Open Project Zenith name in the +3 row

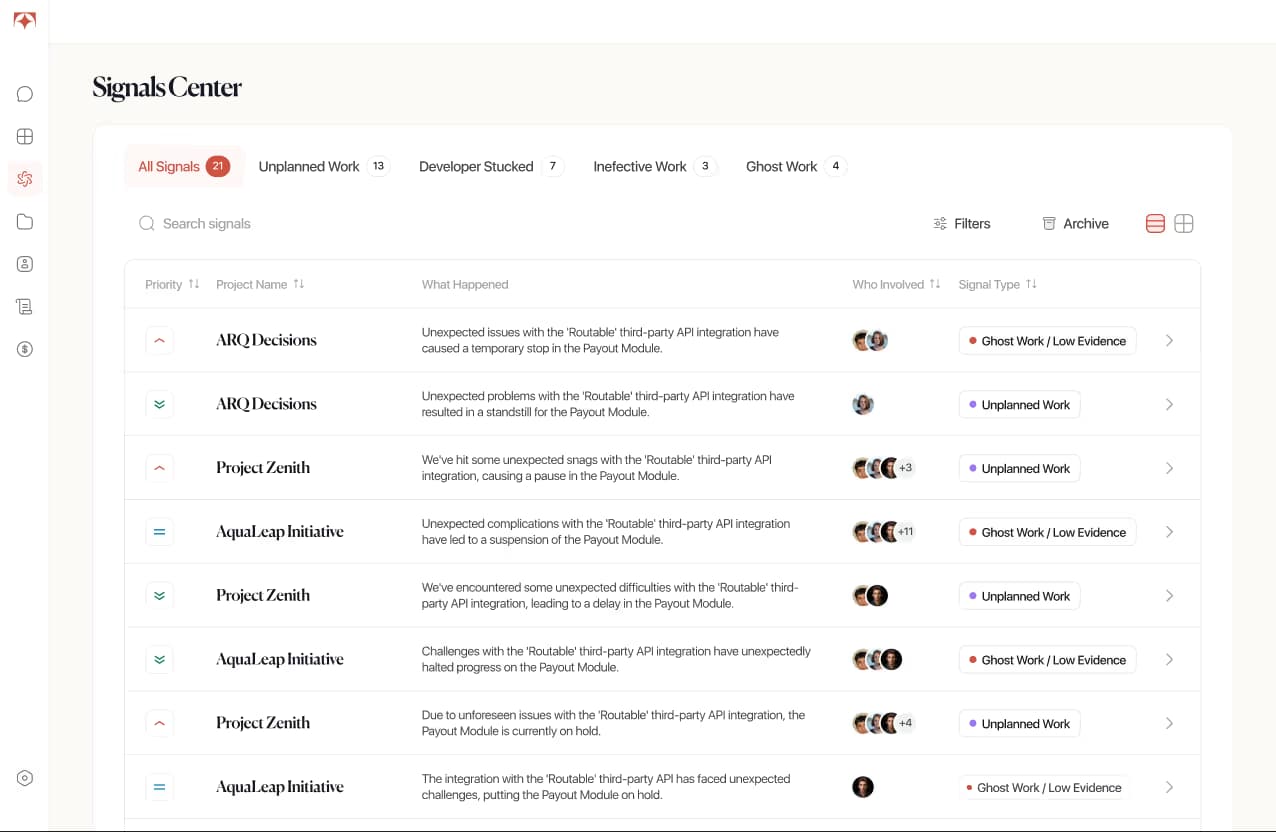tap(263, 468)
